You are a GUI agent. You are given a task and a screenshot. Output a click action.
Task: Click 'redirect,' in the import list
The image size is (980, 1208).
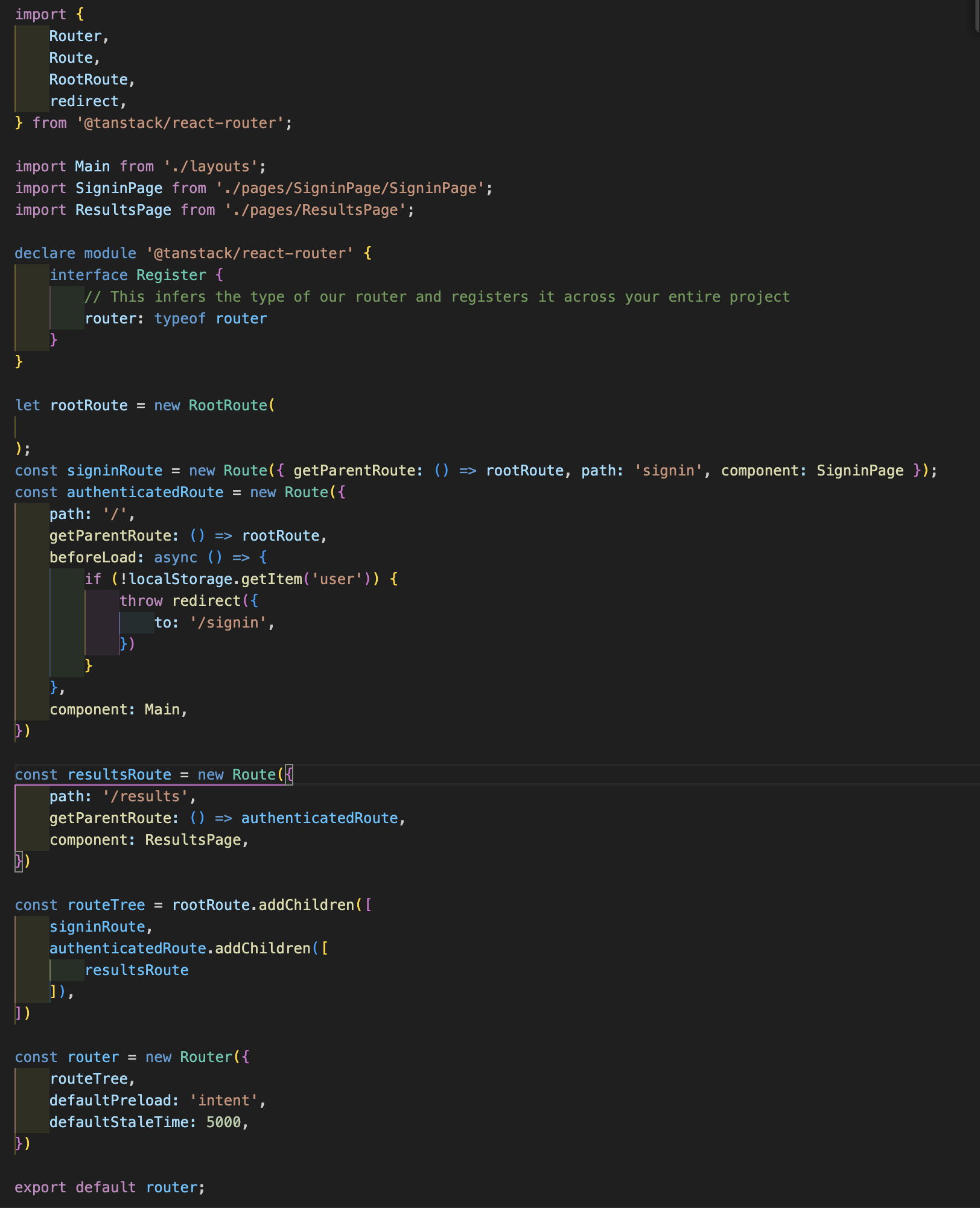pyautogui.click(x=88, y=101)
